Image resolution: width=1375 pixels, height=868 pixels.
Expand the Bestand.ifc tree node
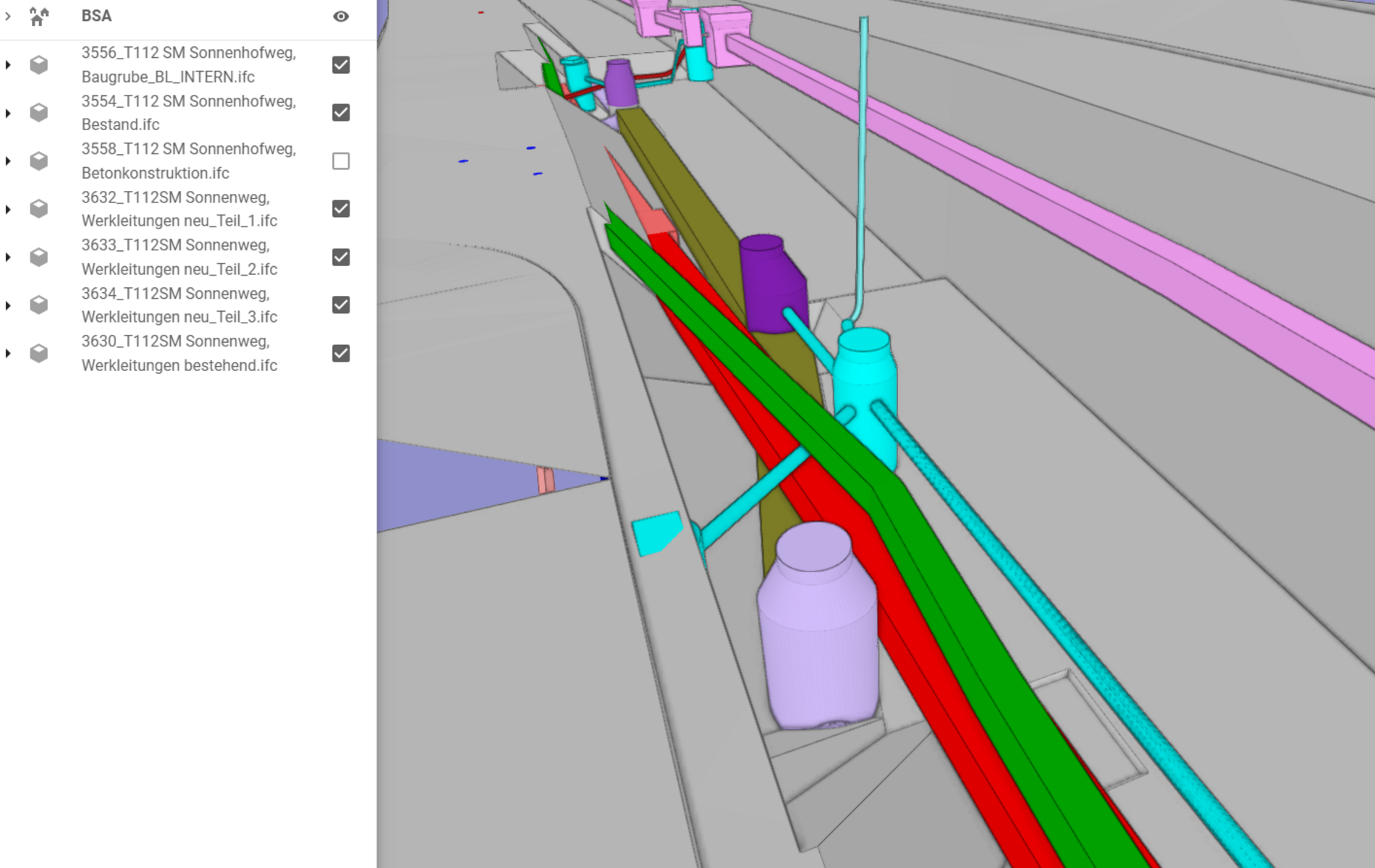point(8,113)
